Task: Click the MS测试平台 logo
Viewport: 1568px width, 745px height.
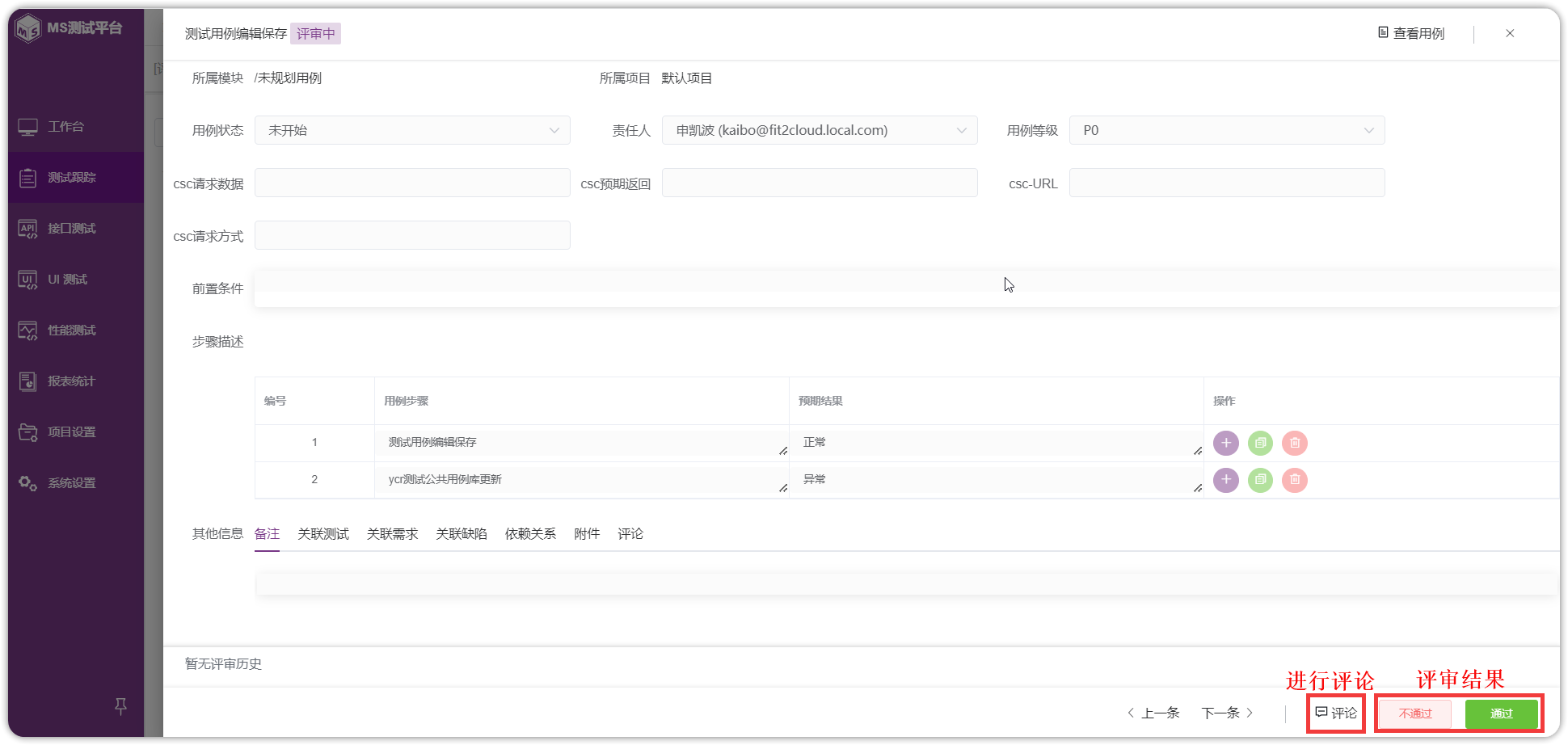Action: tap(70, 28)
